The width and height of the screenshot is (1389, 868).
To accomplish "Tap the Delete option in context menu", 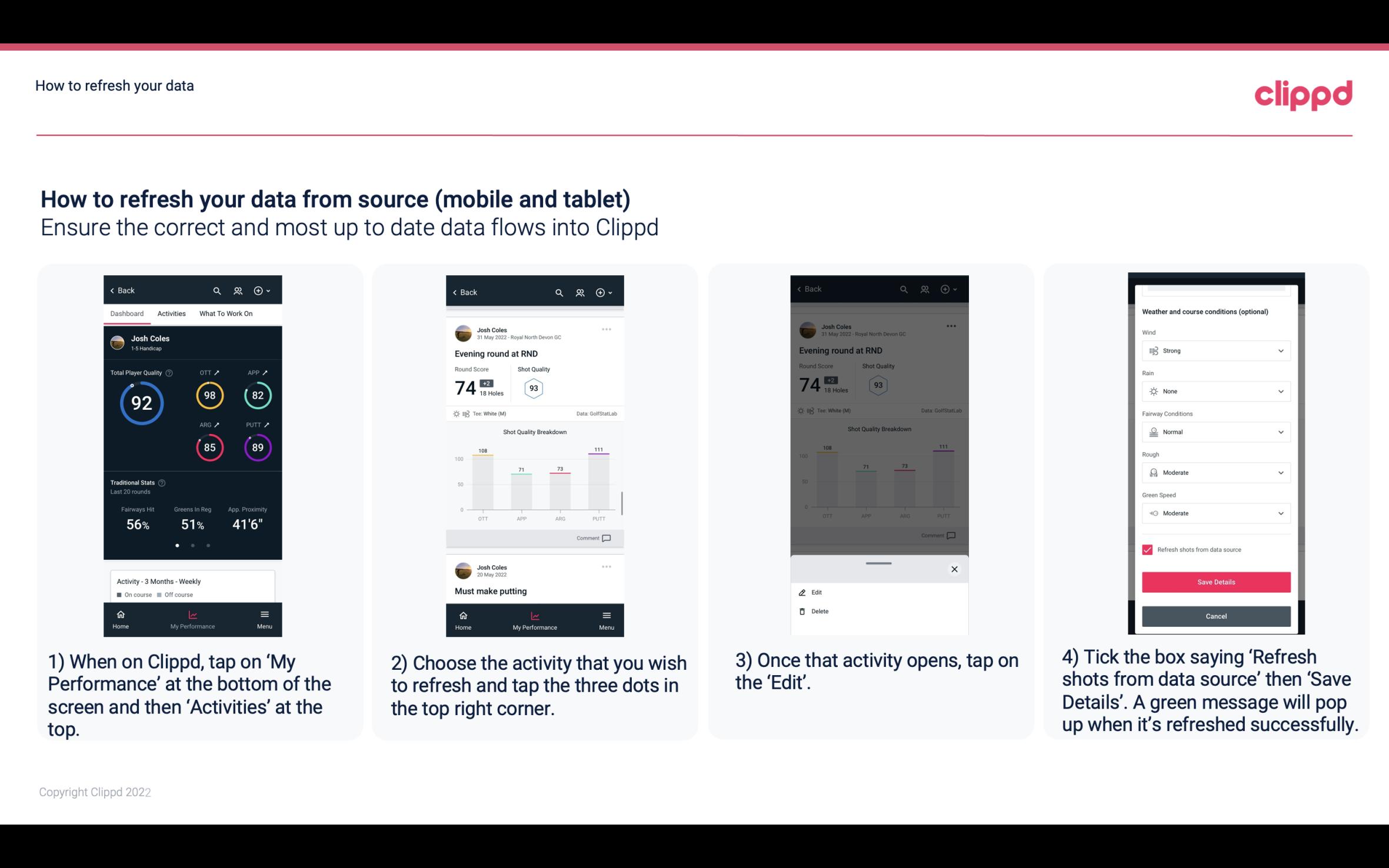I will (820, 610).
